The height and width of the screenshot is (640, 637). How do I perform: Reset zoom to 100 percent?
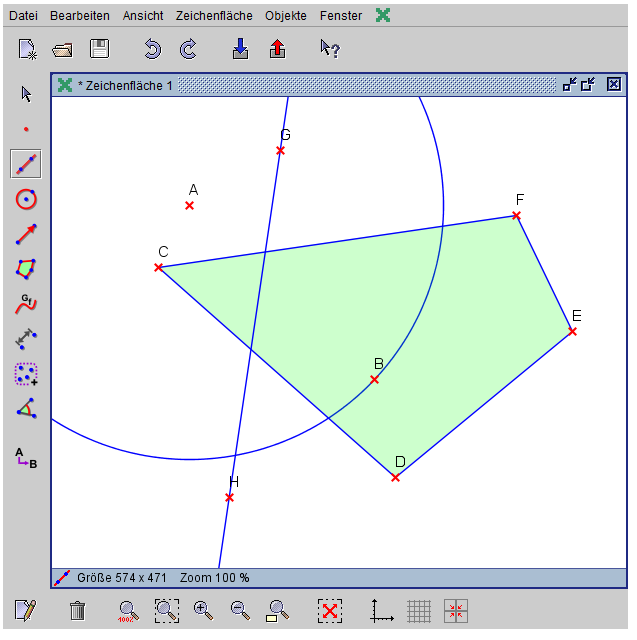click(128, 611)
